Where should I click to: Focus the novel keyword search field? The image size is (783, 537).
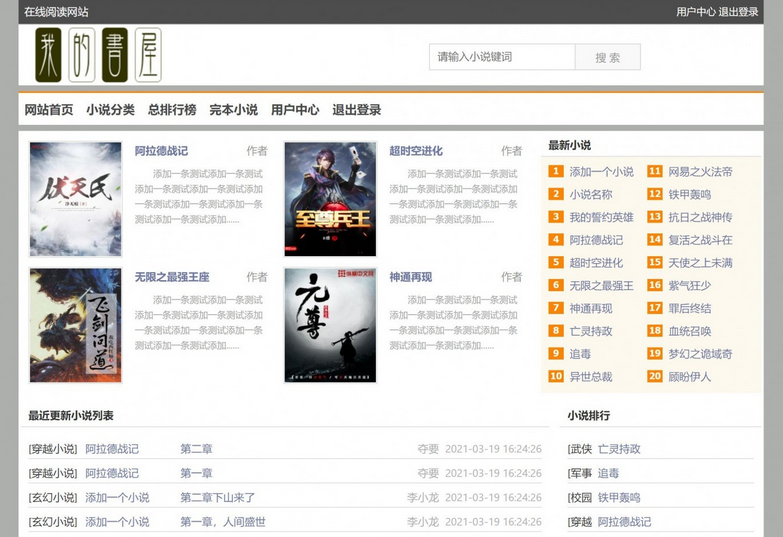click(502, 57)
